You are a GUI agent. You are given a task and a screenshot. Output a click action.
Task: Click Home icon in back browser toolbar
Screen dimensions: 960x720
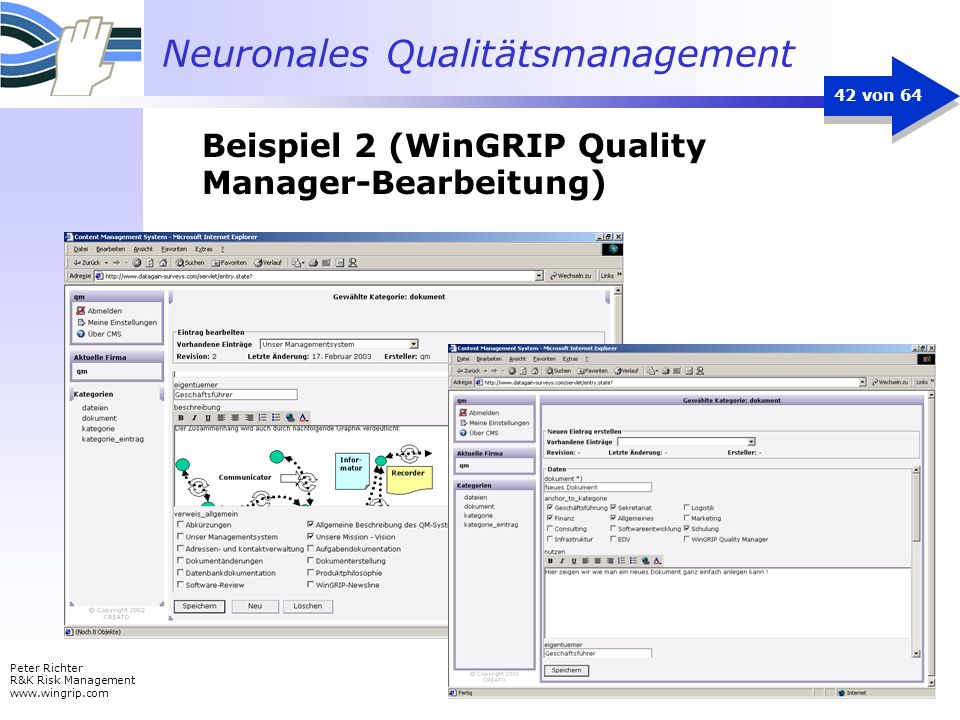click(163, 263)
